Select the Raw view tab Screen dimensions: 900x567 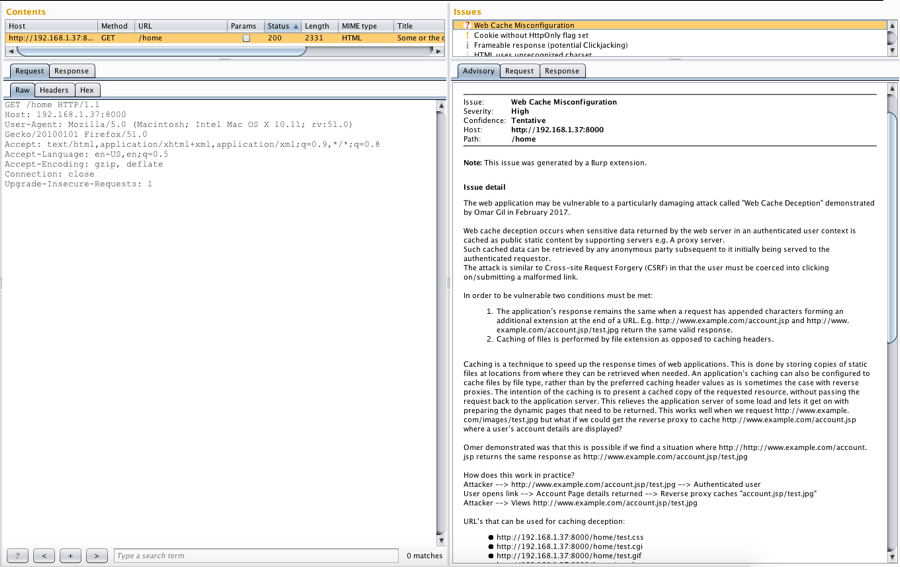tap(22, 90)
